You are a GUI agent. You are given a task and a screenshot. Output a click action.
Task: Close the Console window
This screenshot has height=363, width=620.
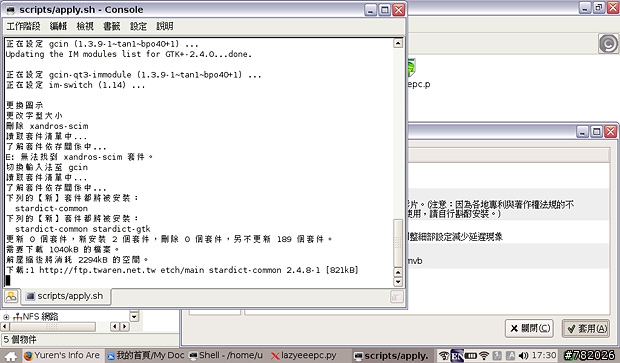pyautogui.click(x=398, y=10)
